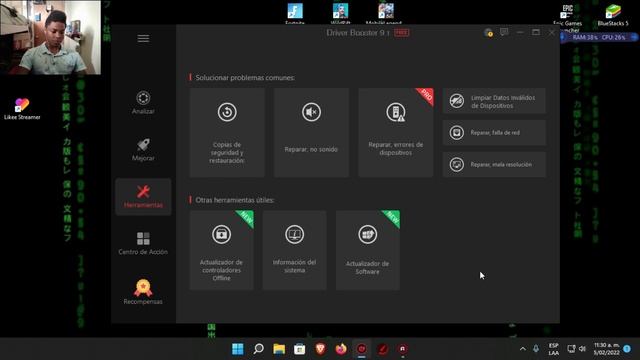Open the Mejorar section
This screenshot has height=360, width=640.
coord(143,149)
